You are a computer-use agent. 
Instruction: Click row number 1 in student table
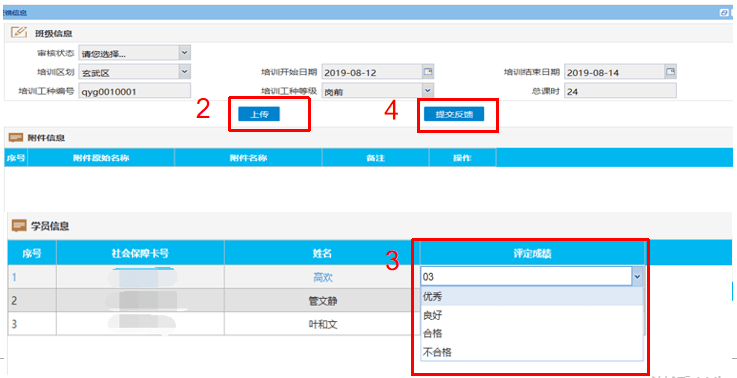14,277
